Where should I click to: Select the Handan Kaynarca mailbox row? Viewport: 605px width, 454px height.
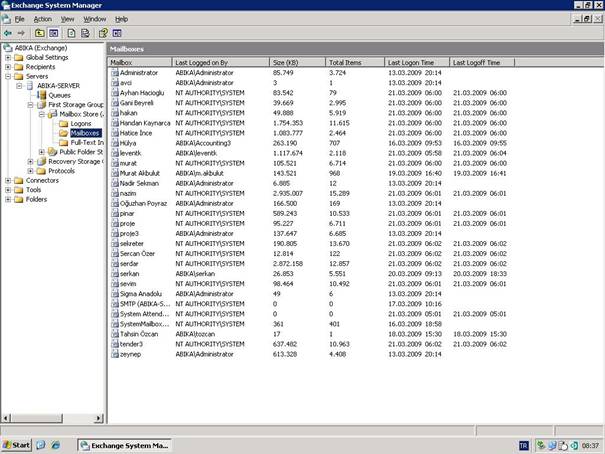click(313, 123)
